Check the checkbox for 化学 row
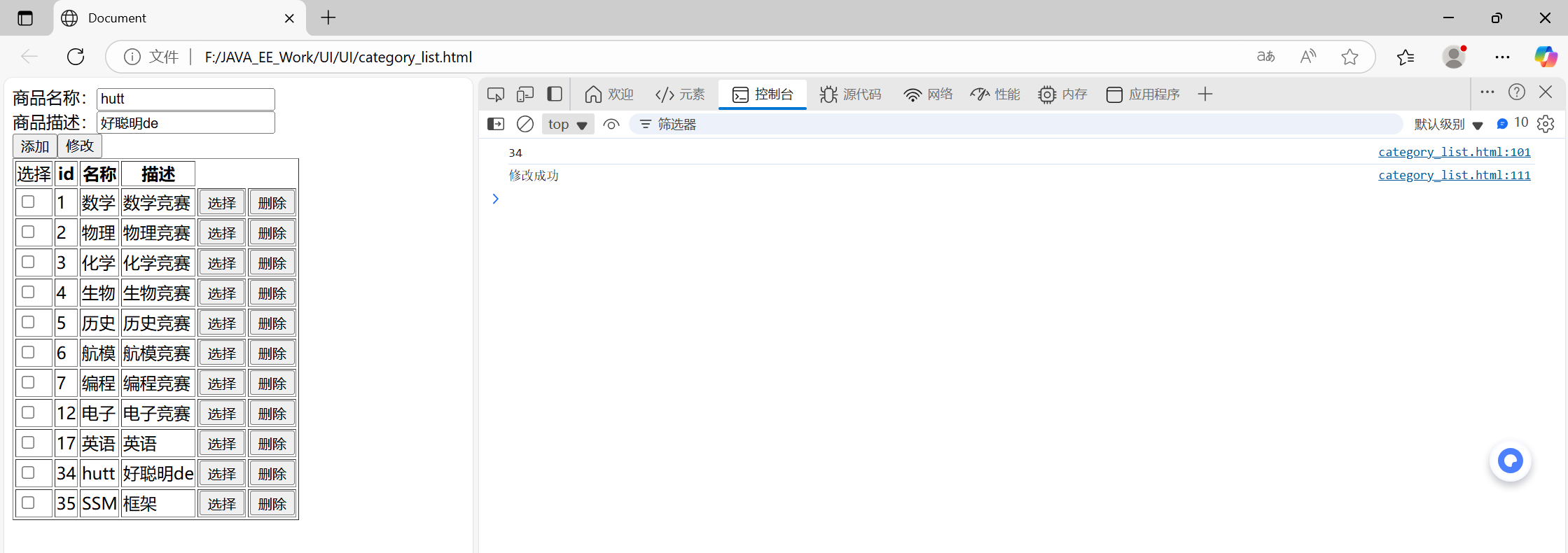1568x553 pixels. [28, 262]
